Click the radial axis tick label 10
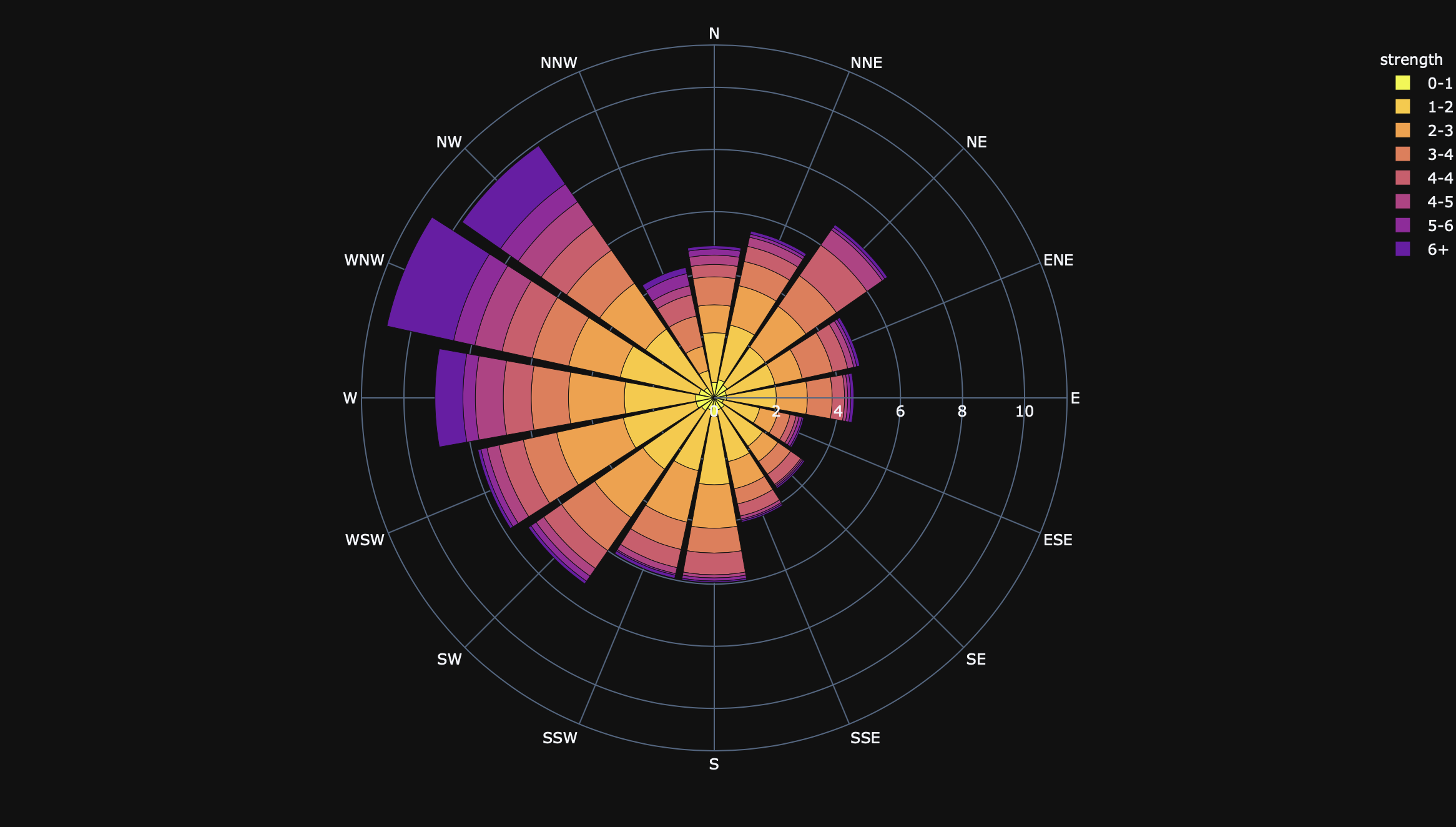This screenshot has width=1456, height=827. click(1025, 412)
